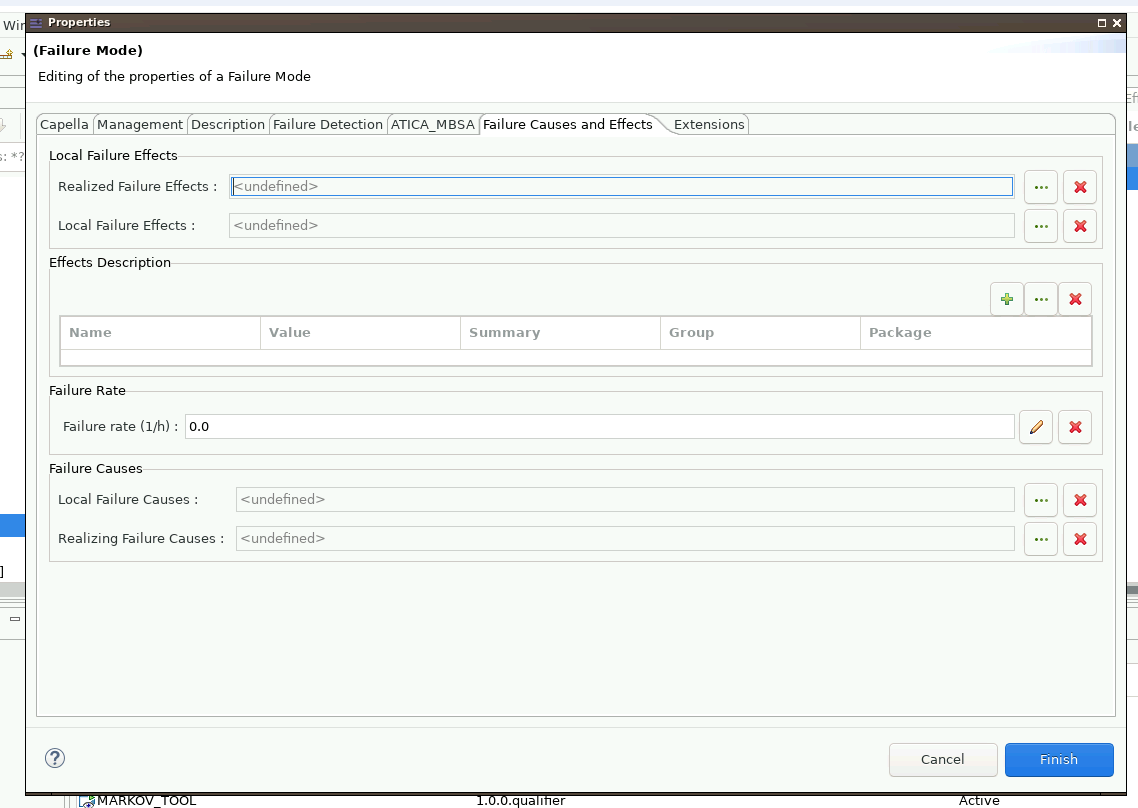Viewport: 1138px width, 808px height.
Task: Browse for Local Failure Effects field
Action: (x=1041, y=227)
